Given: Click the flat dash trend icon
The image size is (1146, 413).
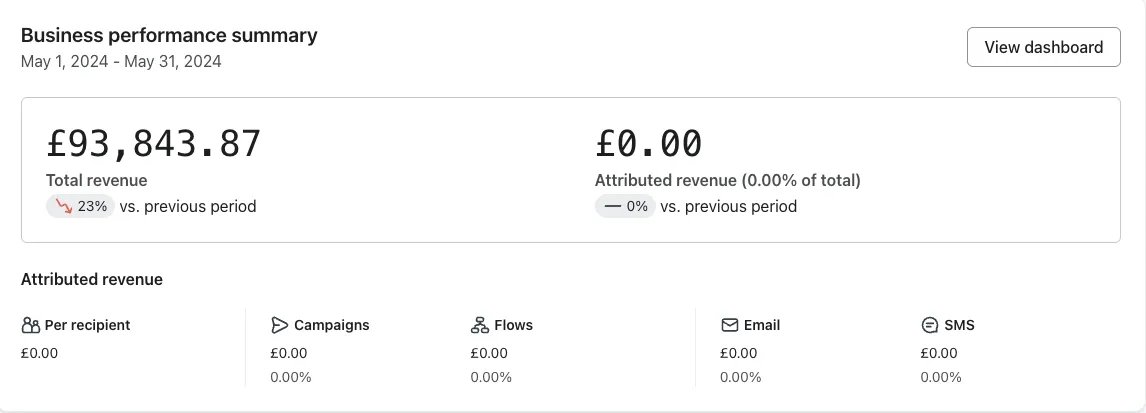Looking at the screenshot, I should 613,206.
